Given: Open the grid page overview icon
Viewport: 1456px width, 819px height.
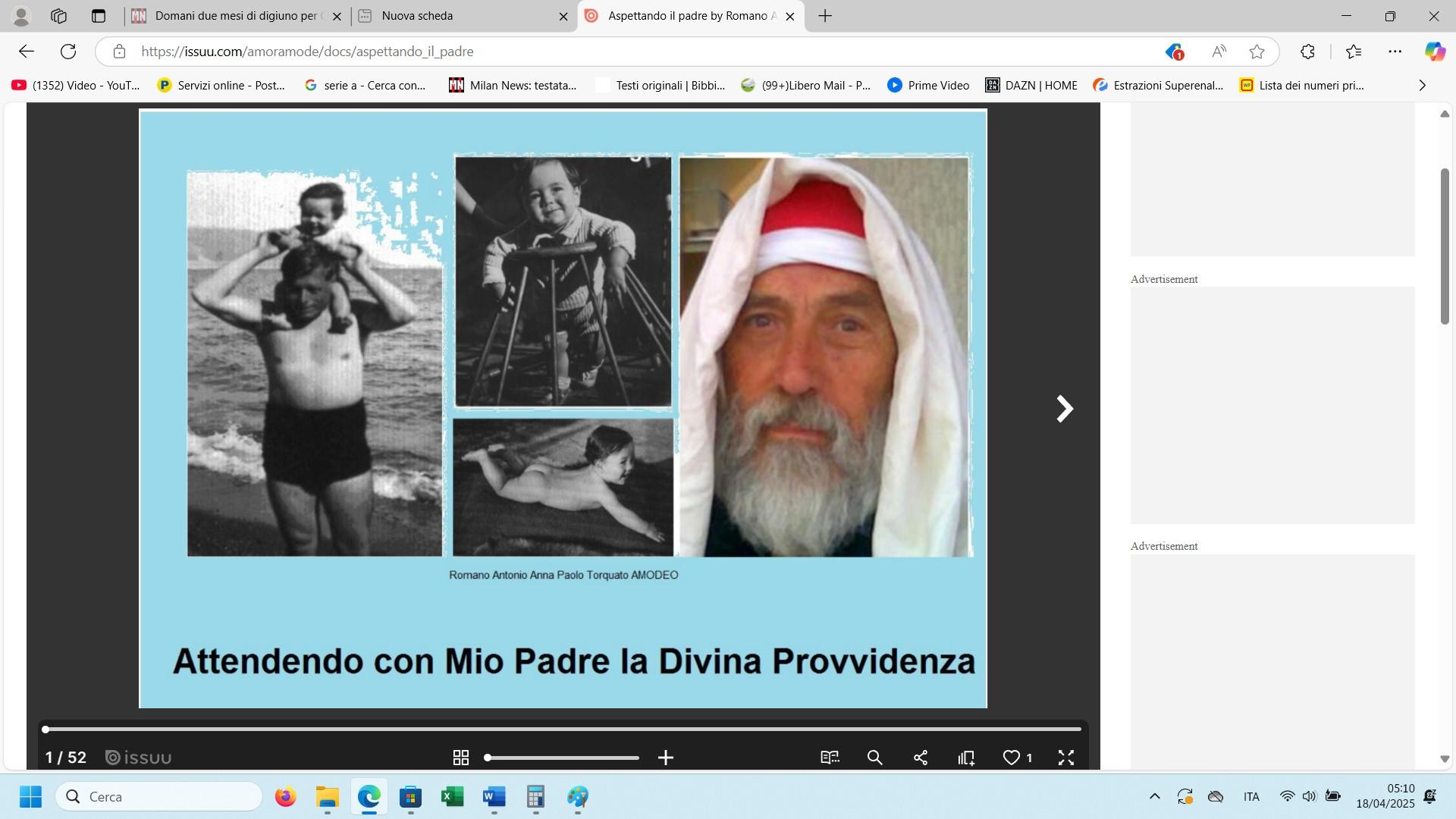Looking at the screenshot, I should [x=460, y=758].
